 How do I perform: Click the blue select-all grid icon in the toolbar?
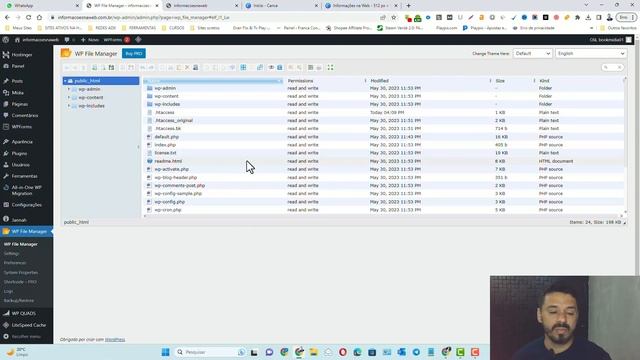(243, 67)
